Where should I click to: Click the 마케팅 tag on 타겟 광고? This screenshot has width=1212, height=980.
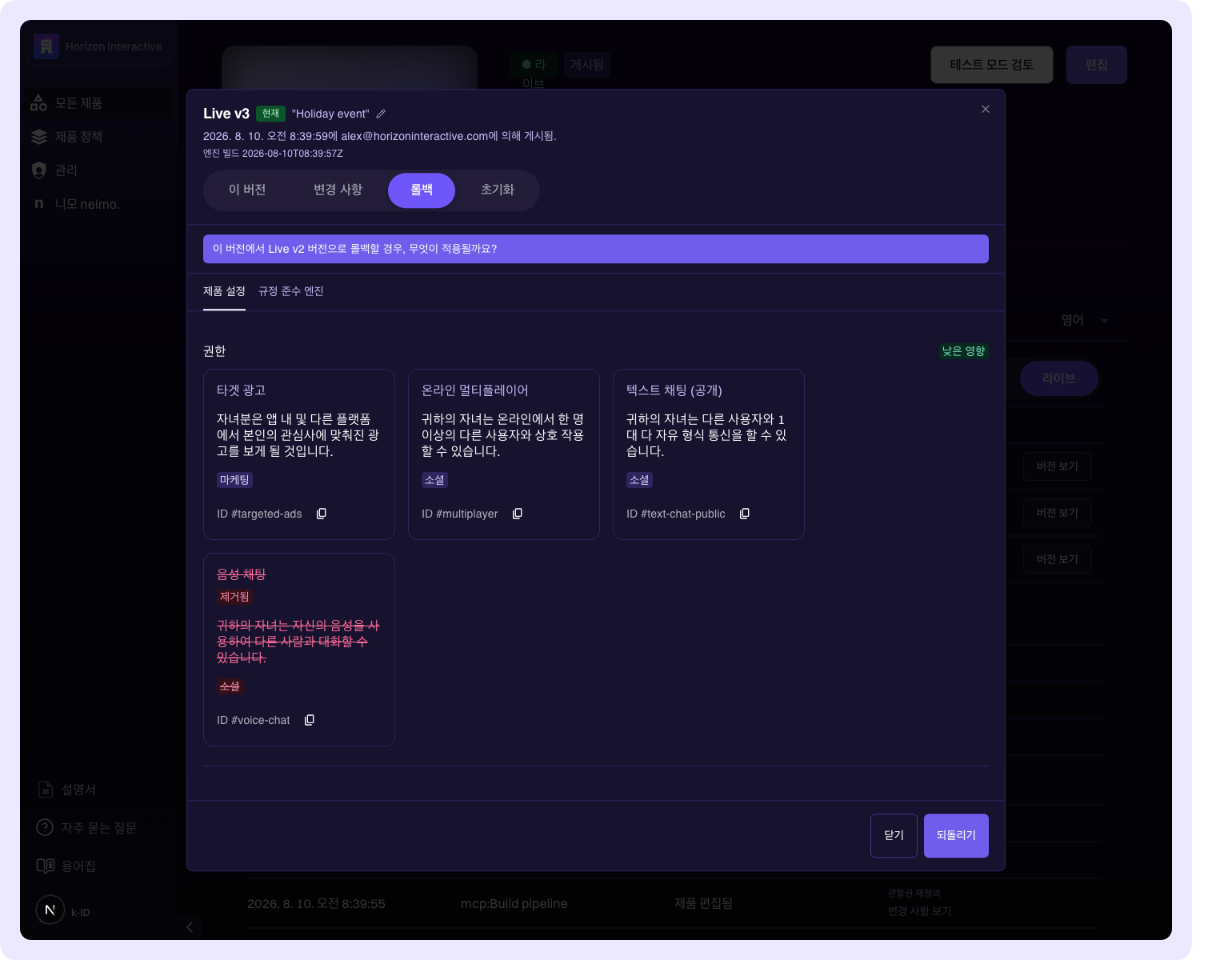(234, 480)
